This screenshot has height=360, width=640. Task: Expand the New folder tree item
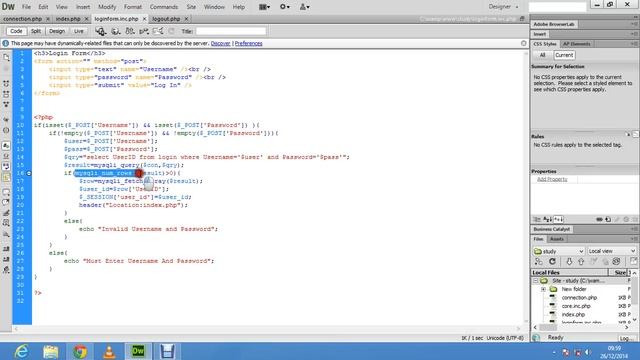point(543,289)
